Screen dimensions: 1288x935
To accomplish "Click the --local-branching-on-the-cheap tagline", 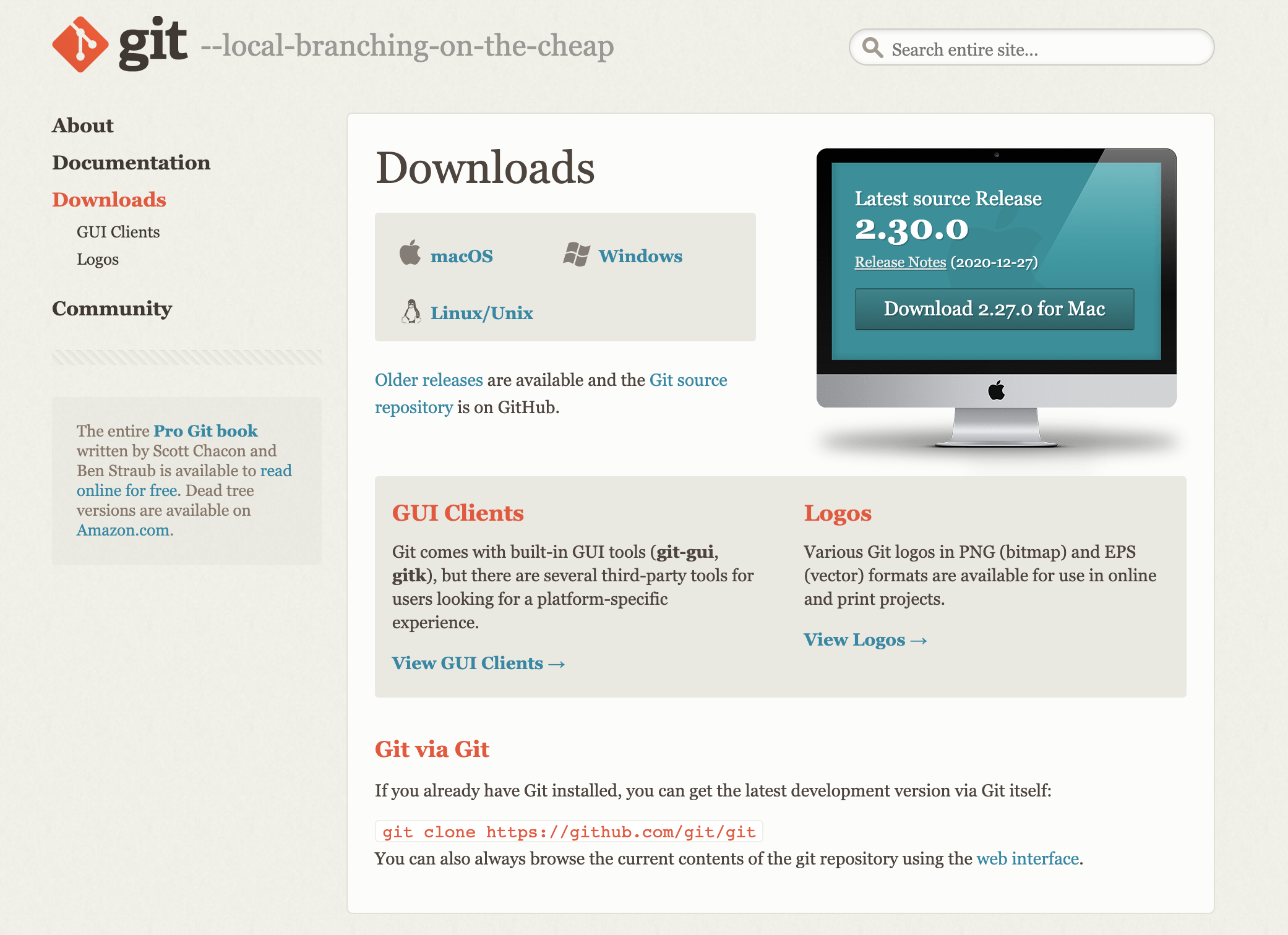I will pyautogui.click(x=407, y=46).
